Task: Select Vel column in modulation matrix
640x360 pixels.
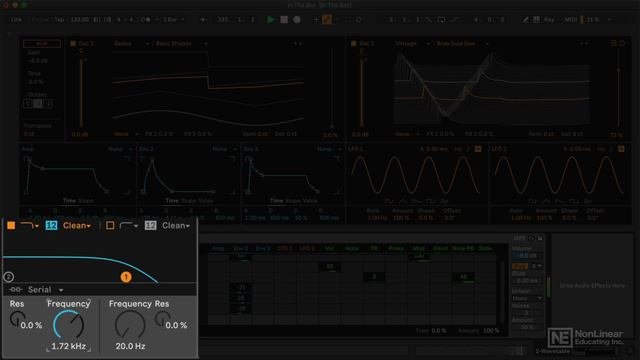Action: [330, 248]
